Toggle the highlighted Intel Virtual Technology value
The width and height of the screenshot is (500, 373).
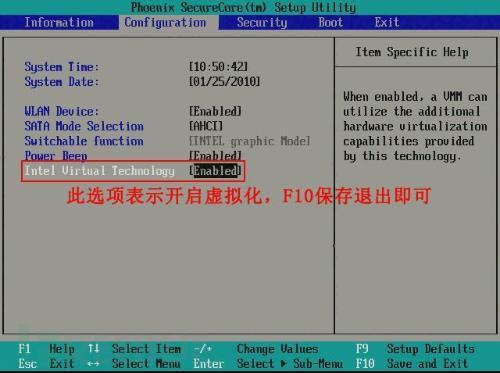point(215,171)
